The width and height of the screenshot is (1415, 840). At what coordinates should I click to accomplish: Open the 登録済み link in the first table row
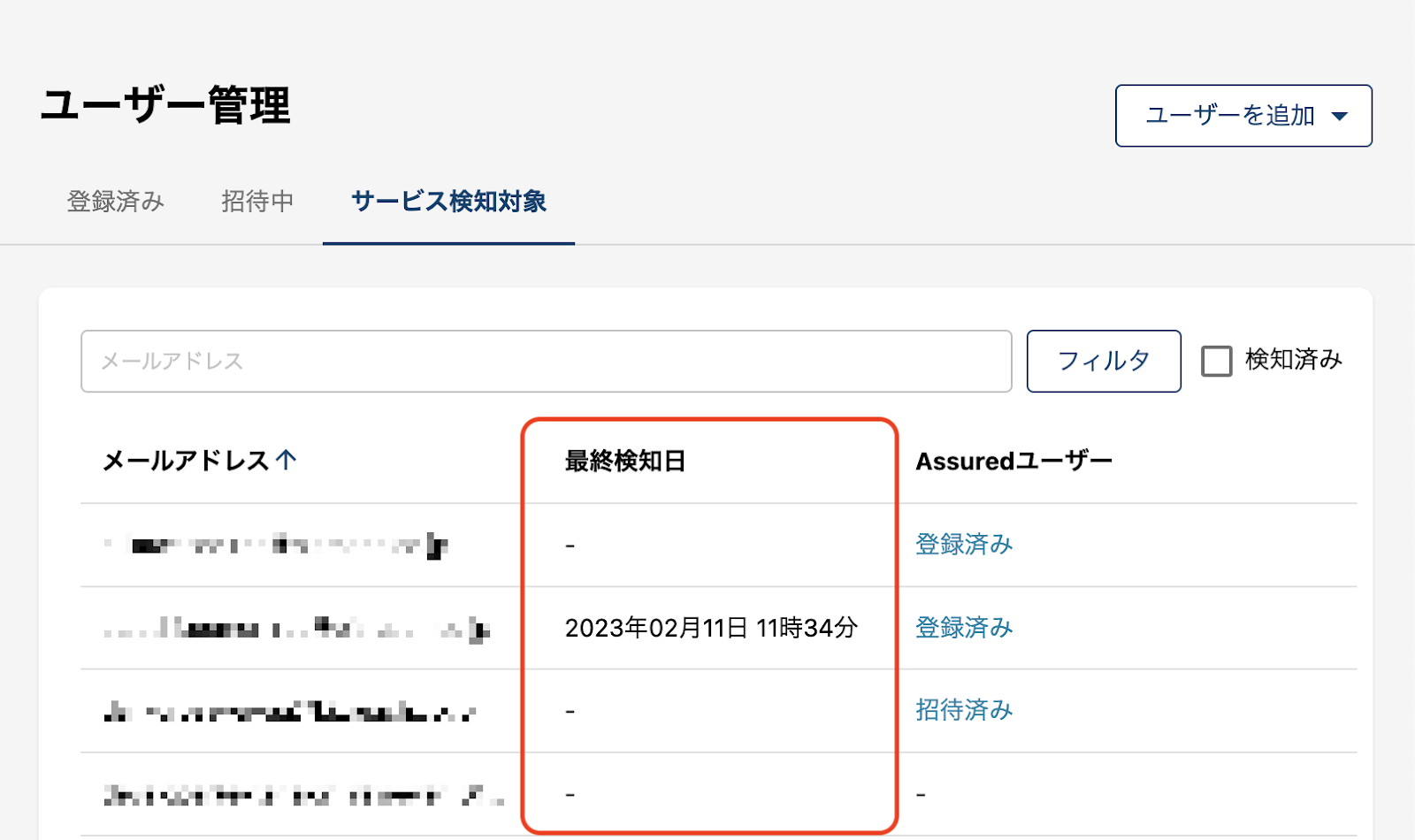pyautogui.click(x=964, y=544)
